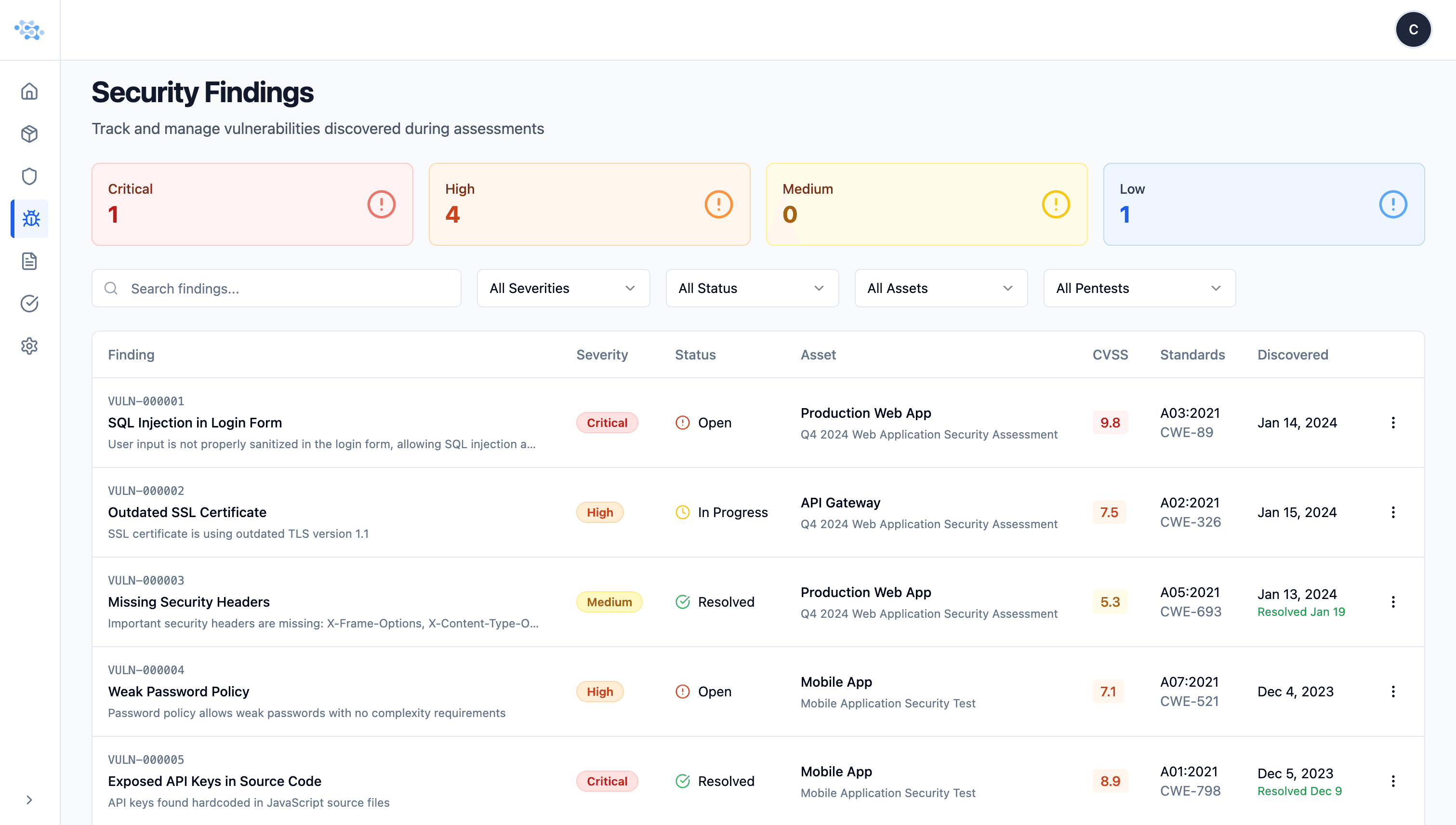This screenshot has width=1456, height=825.
Task: Click Critical severity badge for VULN-000001
Action: pos(607,423)
